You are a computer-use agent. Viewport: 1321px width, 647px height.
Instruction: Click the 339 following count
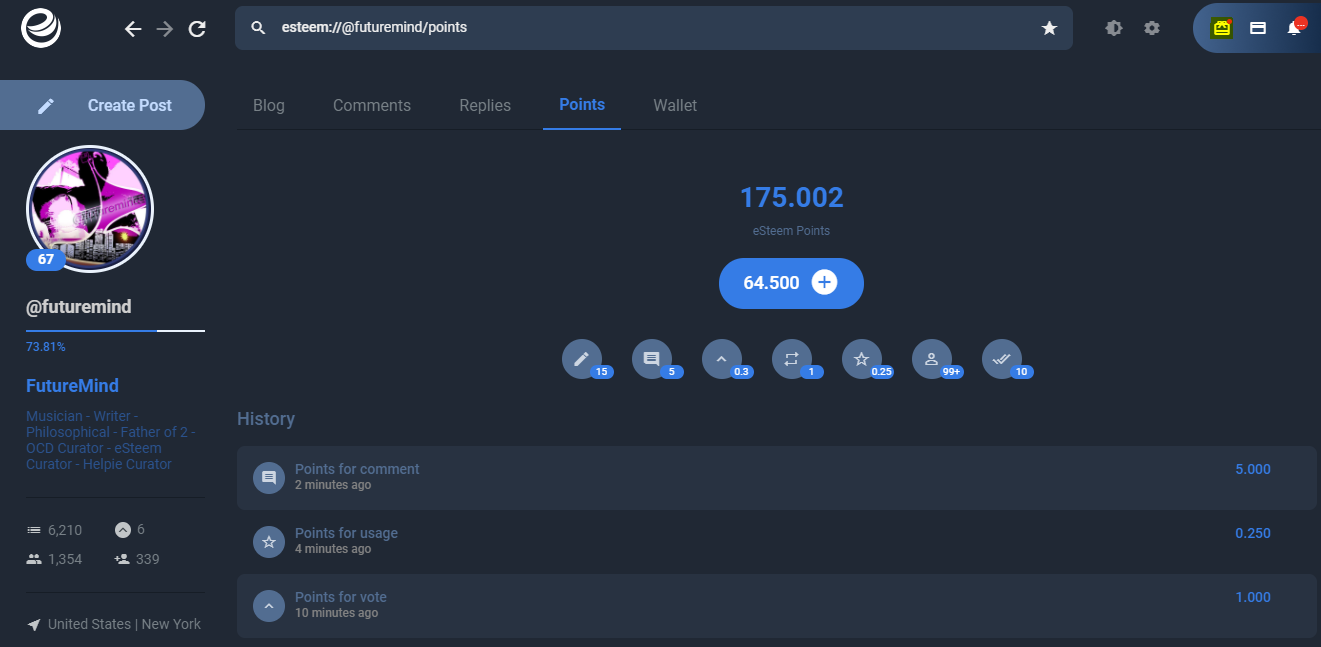(x=148, y=559)
